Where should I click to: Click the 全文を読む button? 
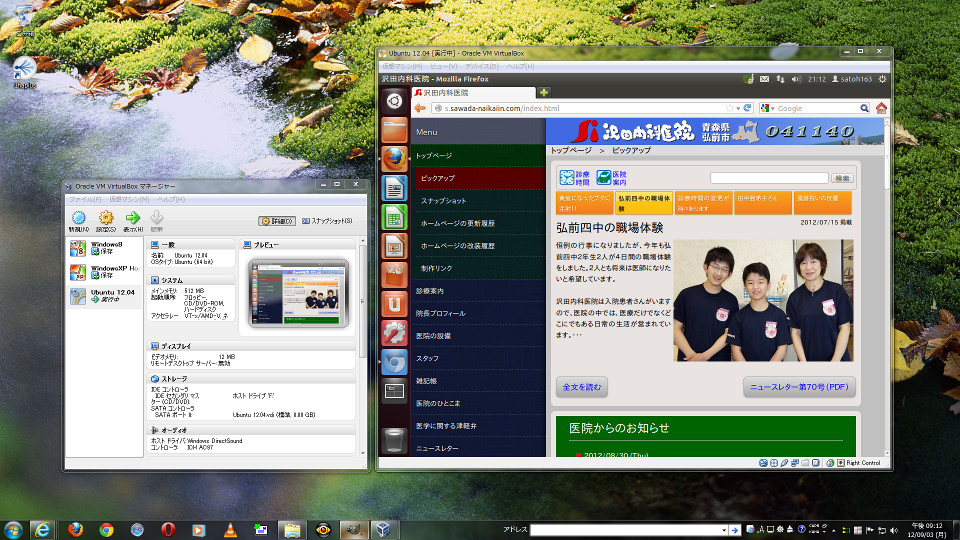pos(582,387)
